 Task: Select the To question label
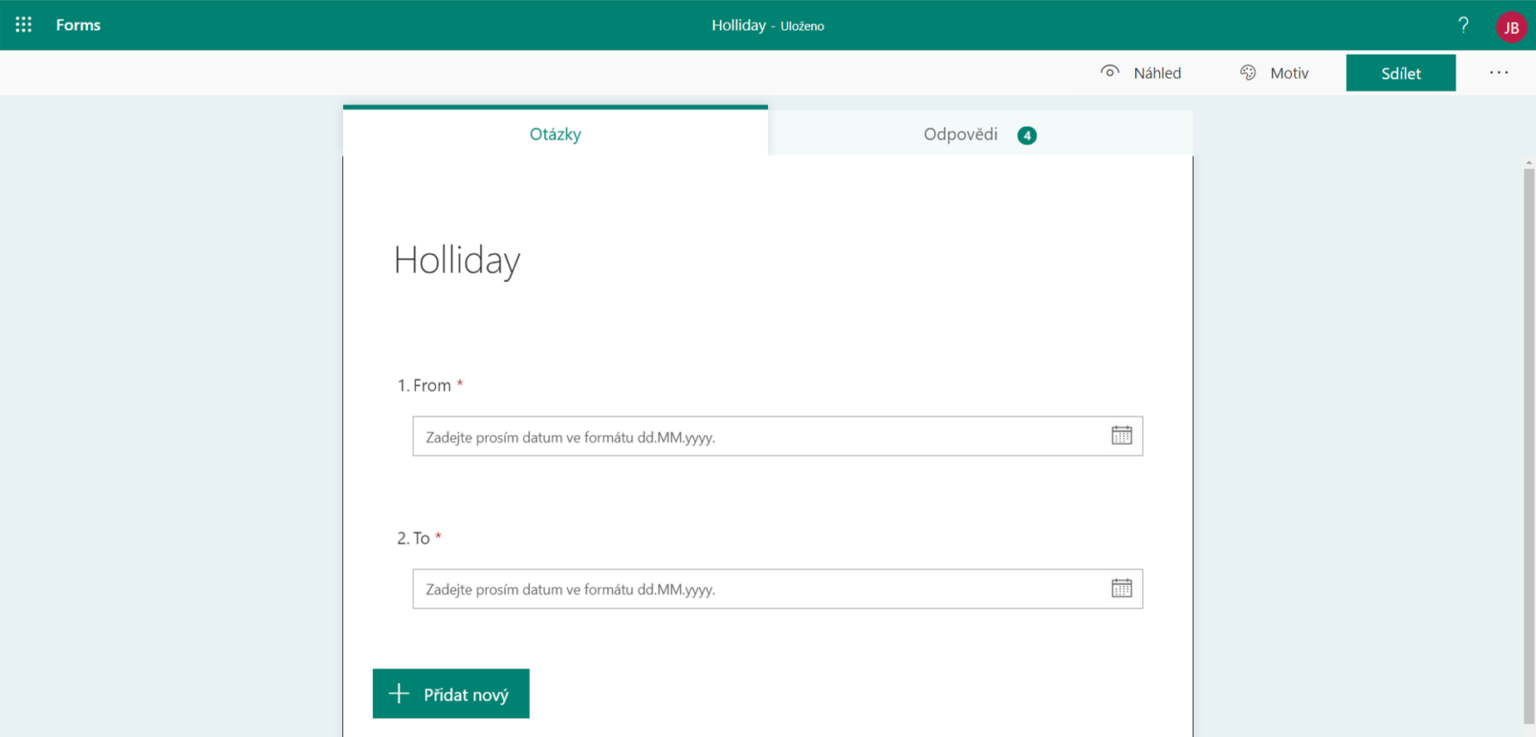tap(420, 538)
